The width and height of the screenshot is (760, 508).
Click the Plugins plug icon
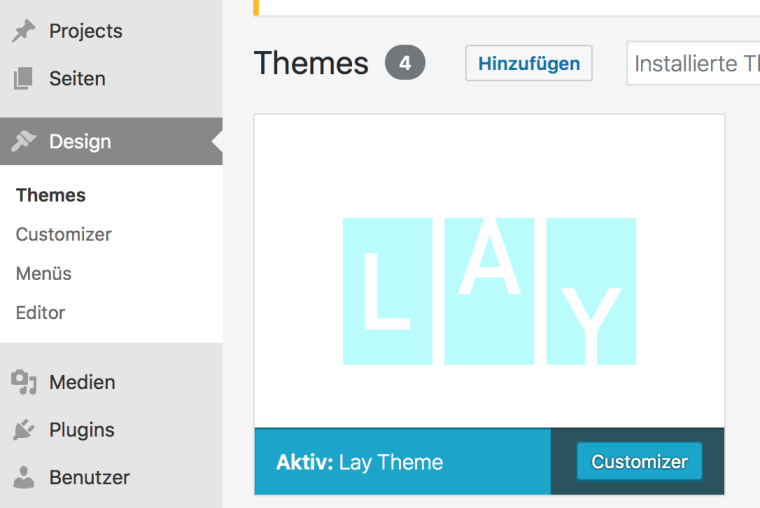pos(23,430)
